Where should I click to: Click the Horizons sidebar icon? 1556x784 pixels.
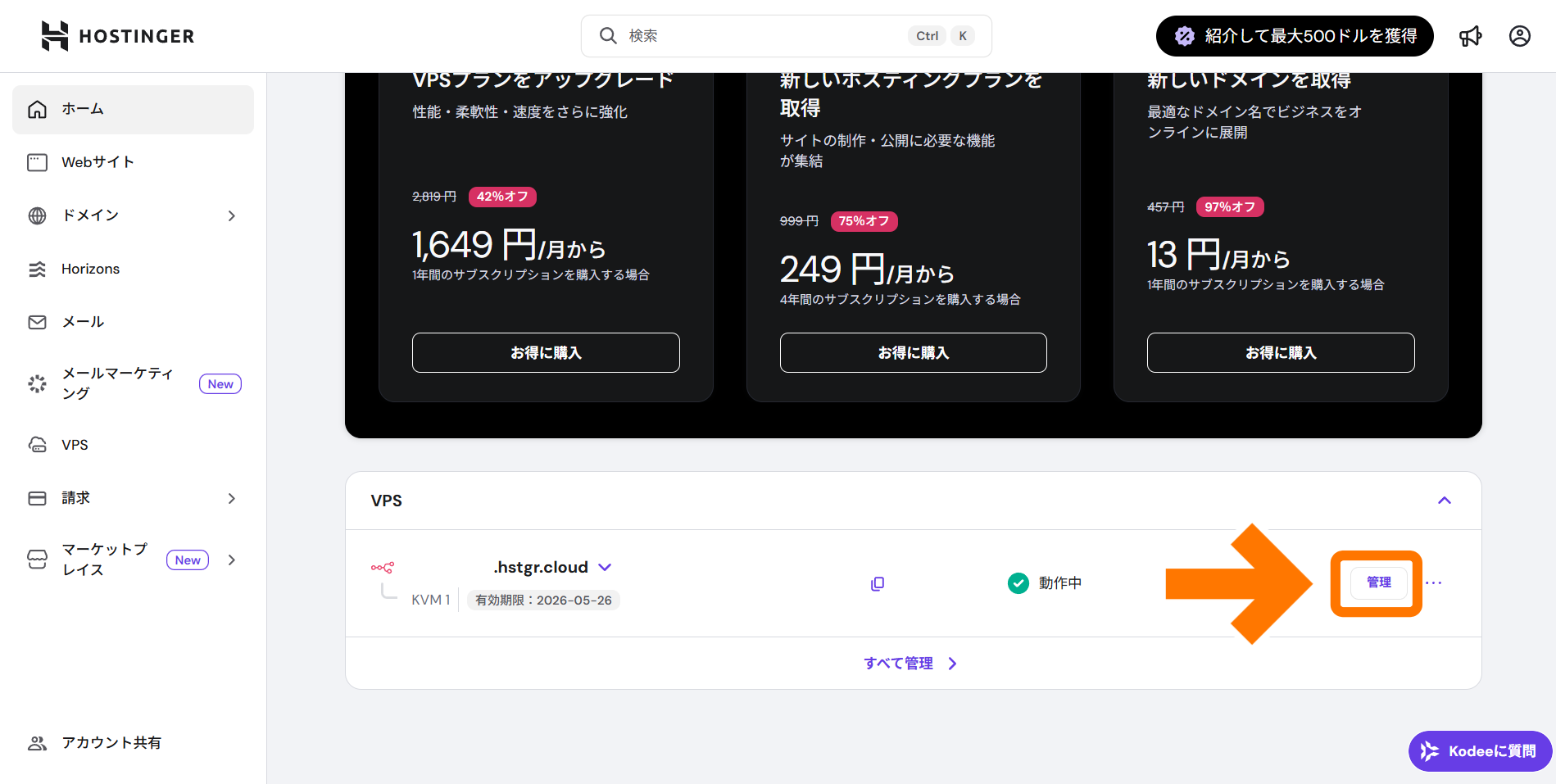pyautogui.click(x=38, y=270)
